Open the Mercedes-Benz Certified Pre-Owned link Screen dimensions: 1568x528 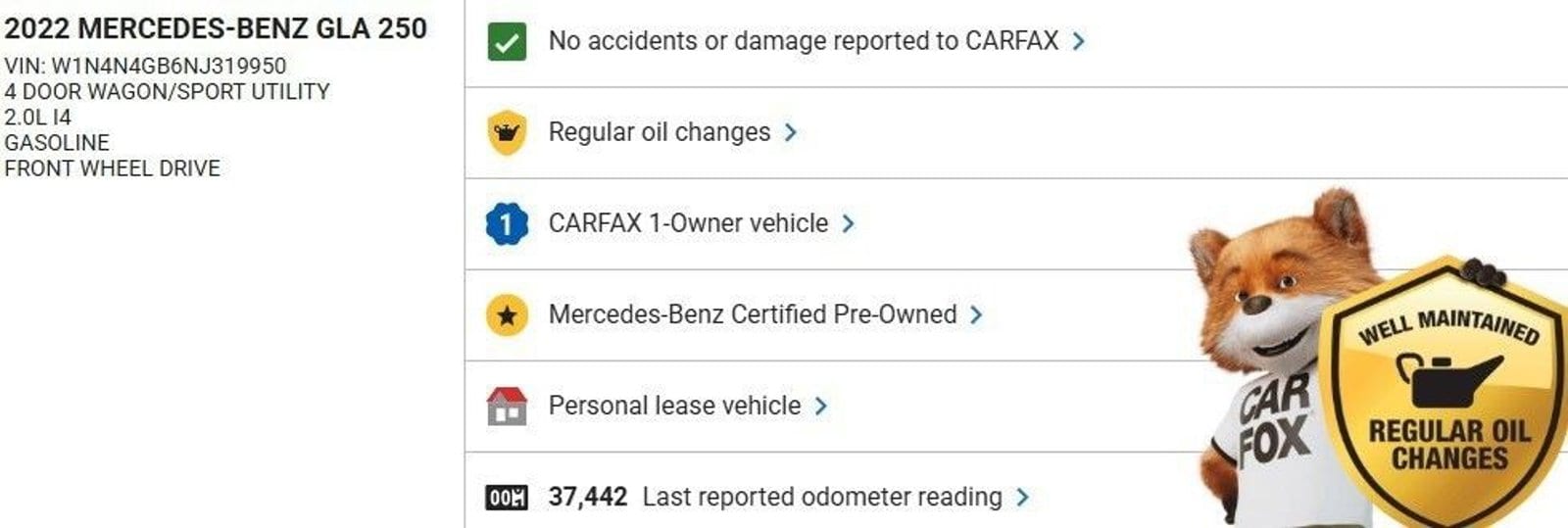tap(752, 314)
